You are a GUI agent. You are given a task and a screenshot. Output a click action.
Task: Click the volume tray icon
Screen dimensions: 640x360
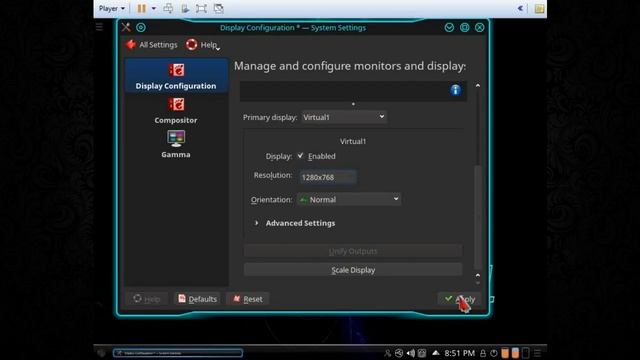point(411,353)
